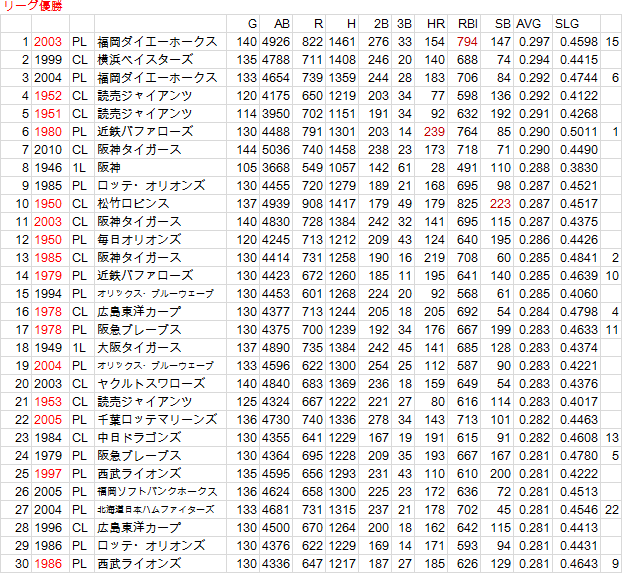This screenshot has width=622, height=573.
Task: Click SLG value 0.3830
Action: 579,168
